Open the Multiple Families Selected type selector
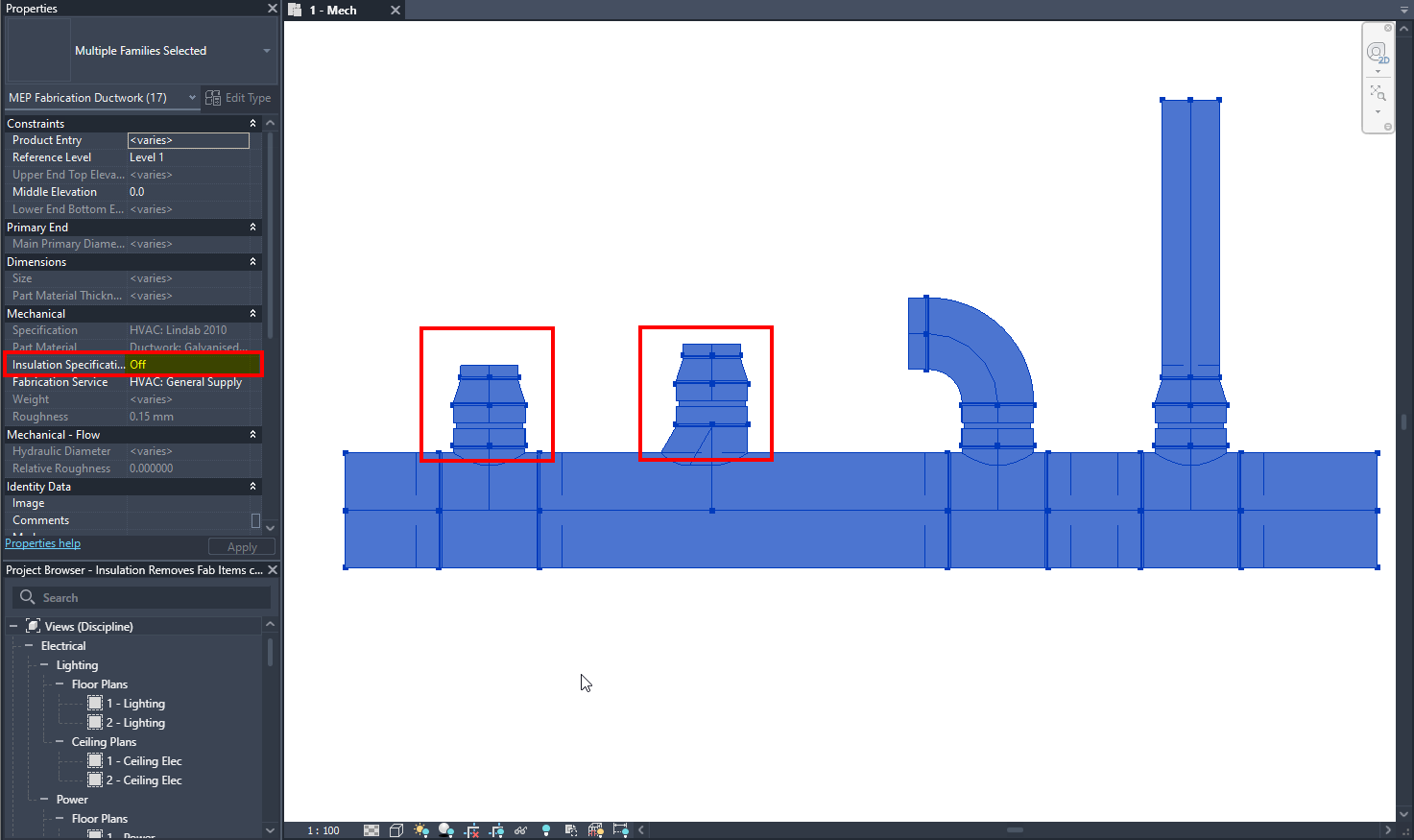The width and height of the screenshot is (1414, 840). [x=142, y=51]
